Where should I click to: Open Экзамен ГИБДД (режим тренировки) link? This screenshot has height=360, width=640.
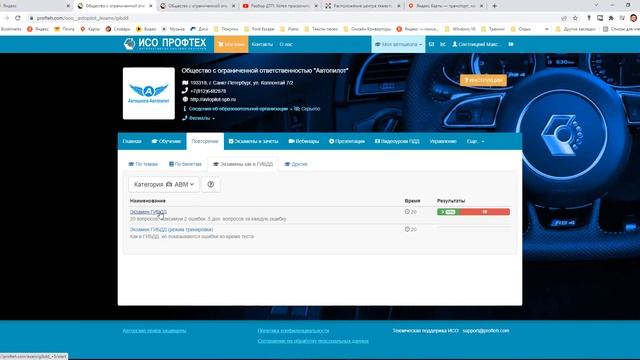click(171, 229)
